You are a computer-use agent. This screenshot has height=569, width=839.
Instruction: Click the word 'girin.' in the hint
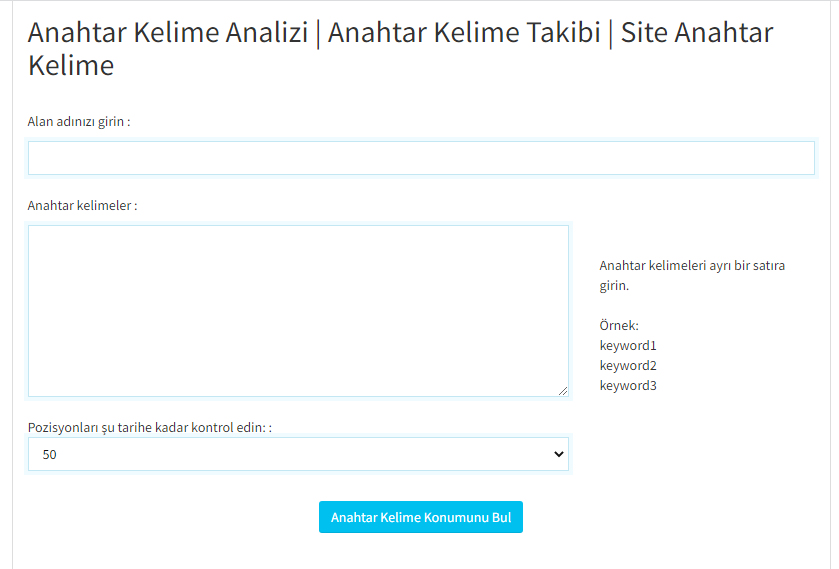[x=614, y=286]
